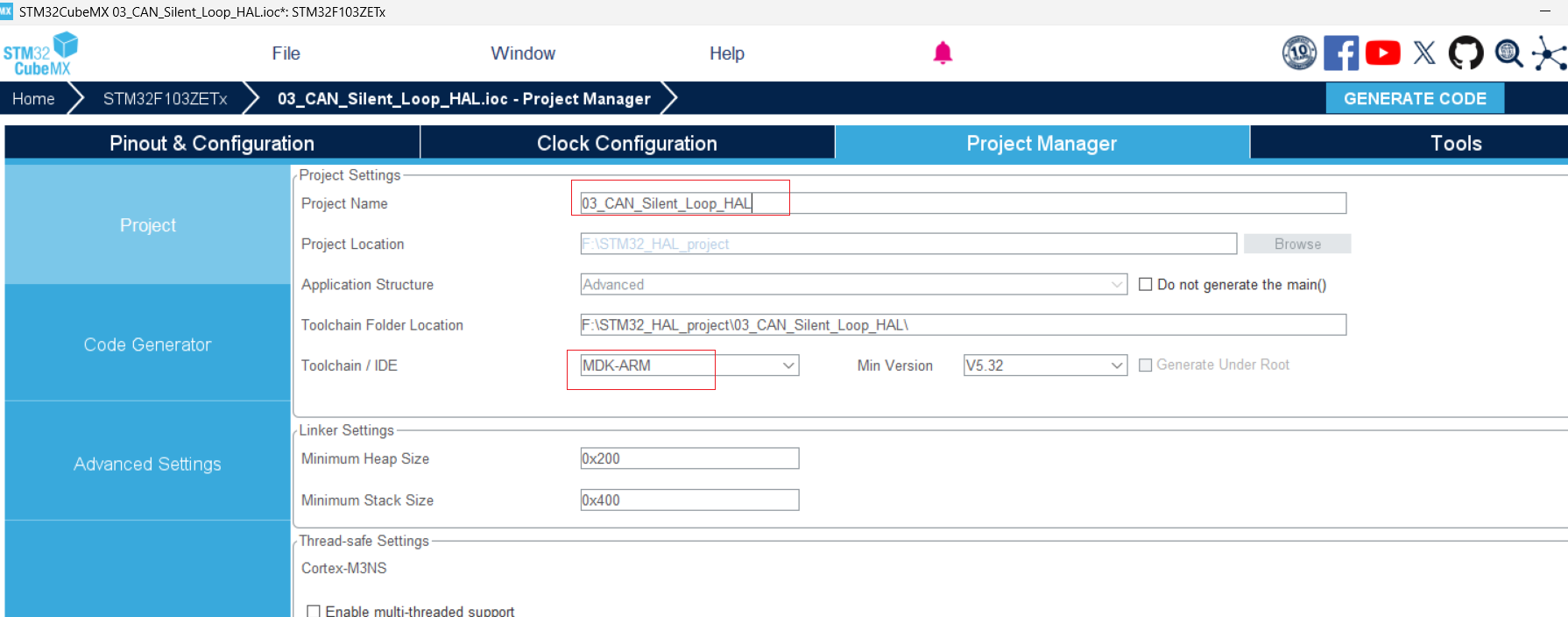Click the Project Location field
This screenshot has width=1568, height=617.
[908, 244]
